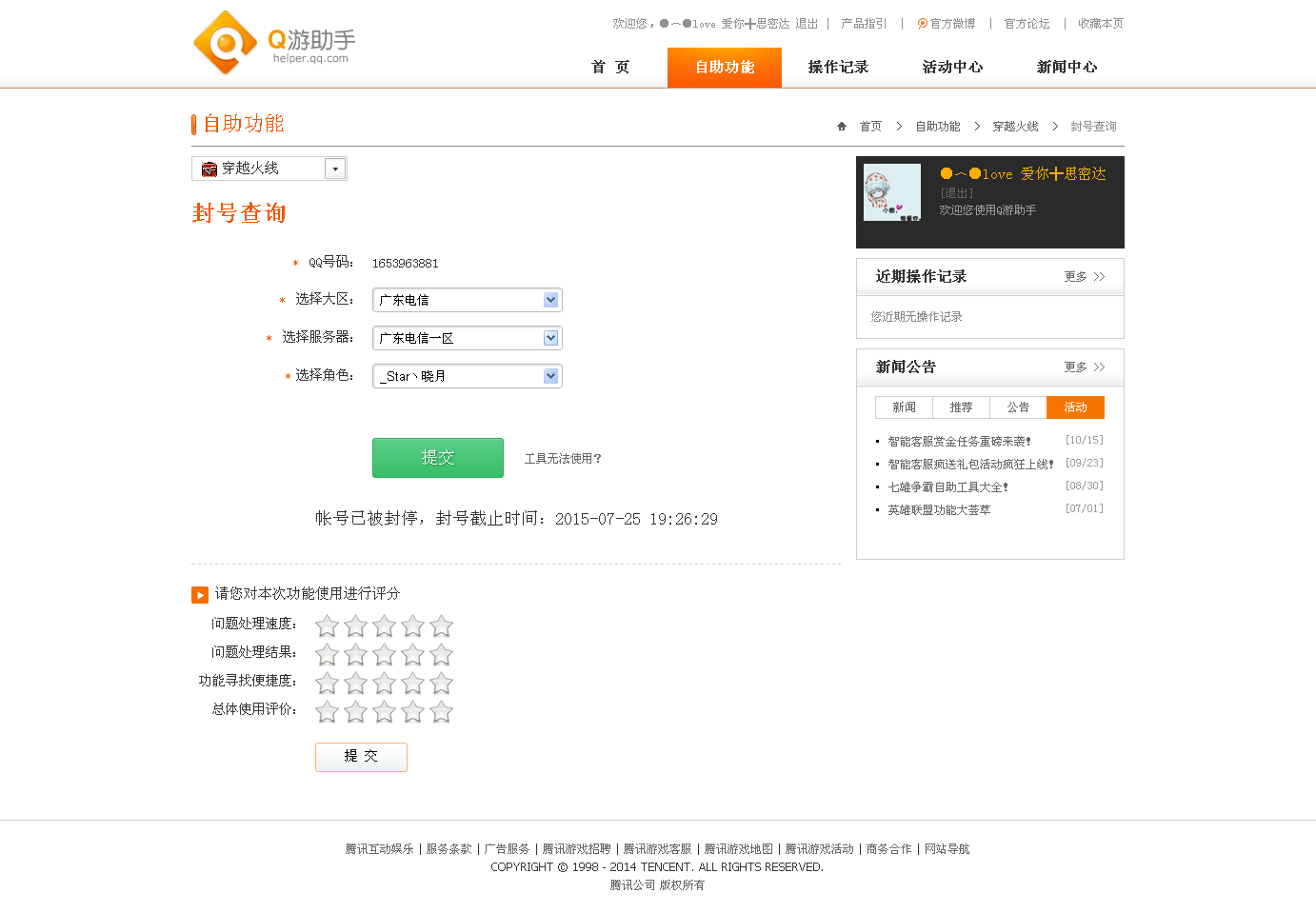The height and width of the screenshot is (913, 1316).
Task: Click the 官方微博 Weibo icon
Action: pyautogui.click(x=922, y=24)
